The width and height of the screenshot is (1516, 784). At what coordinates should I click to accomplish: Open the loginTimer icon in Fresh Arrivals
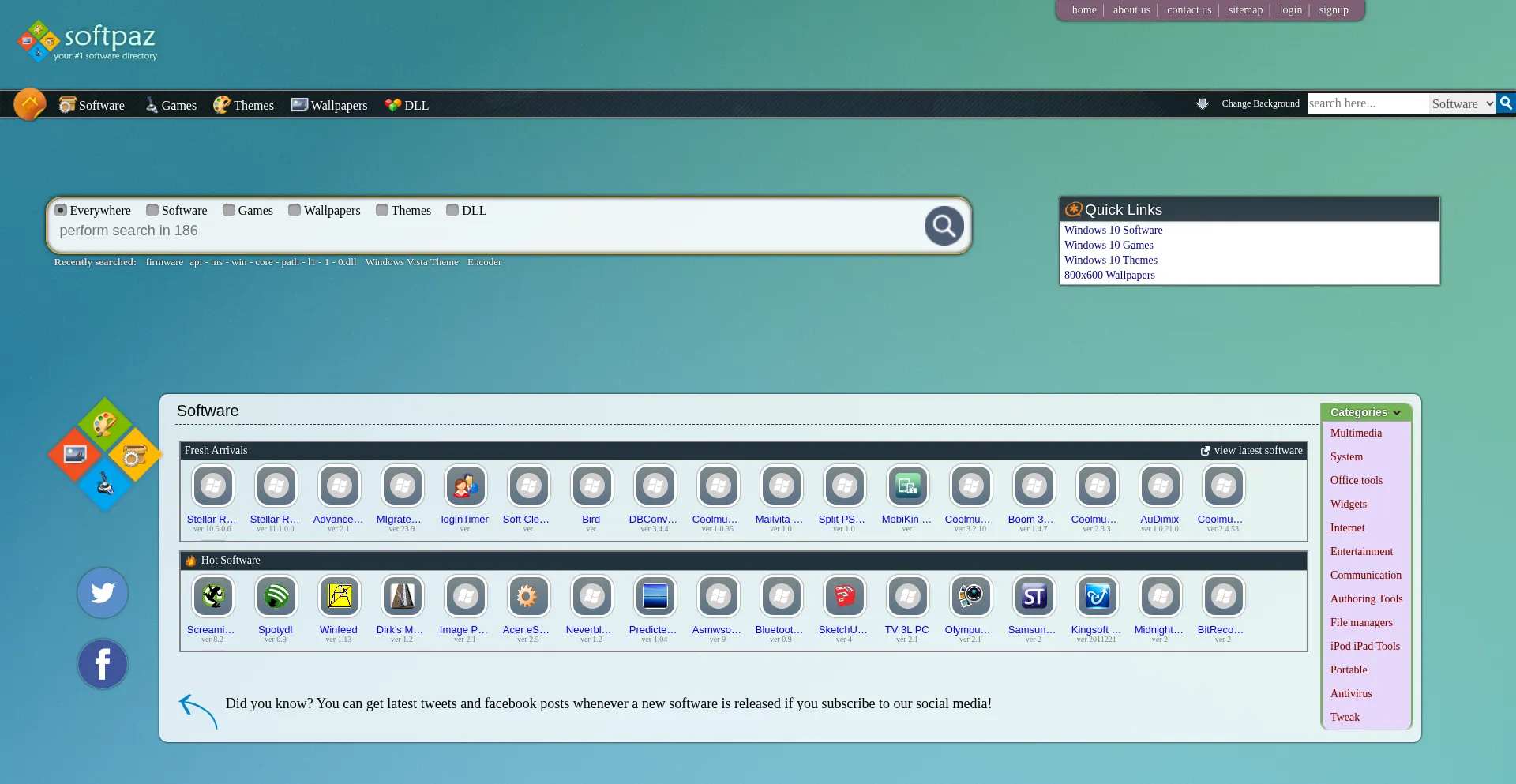coord(465,486)
